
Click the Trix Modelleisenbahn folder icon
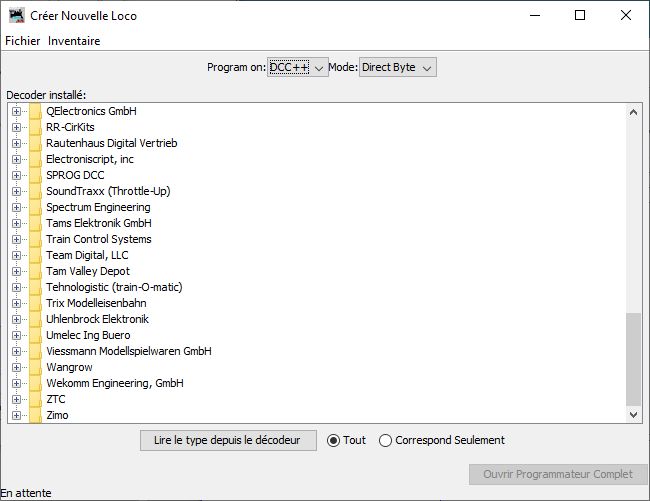pos(36,303)
